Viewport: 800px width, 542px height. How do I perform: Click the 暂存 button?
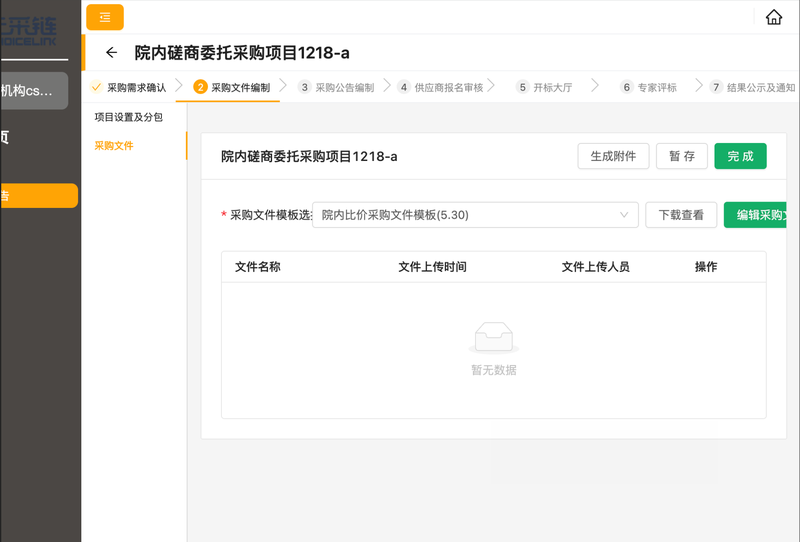(x=682, y=156)
